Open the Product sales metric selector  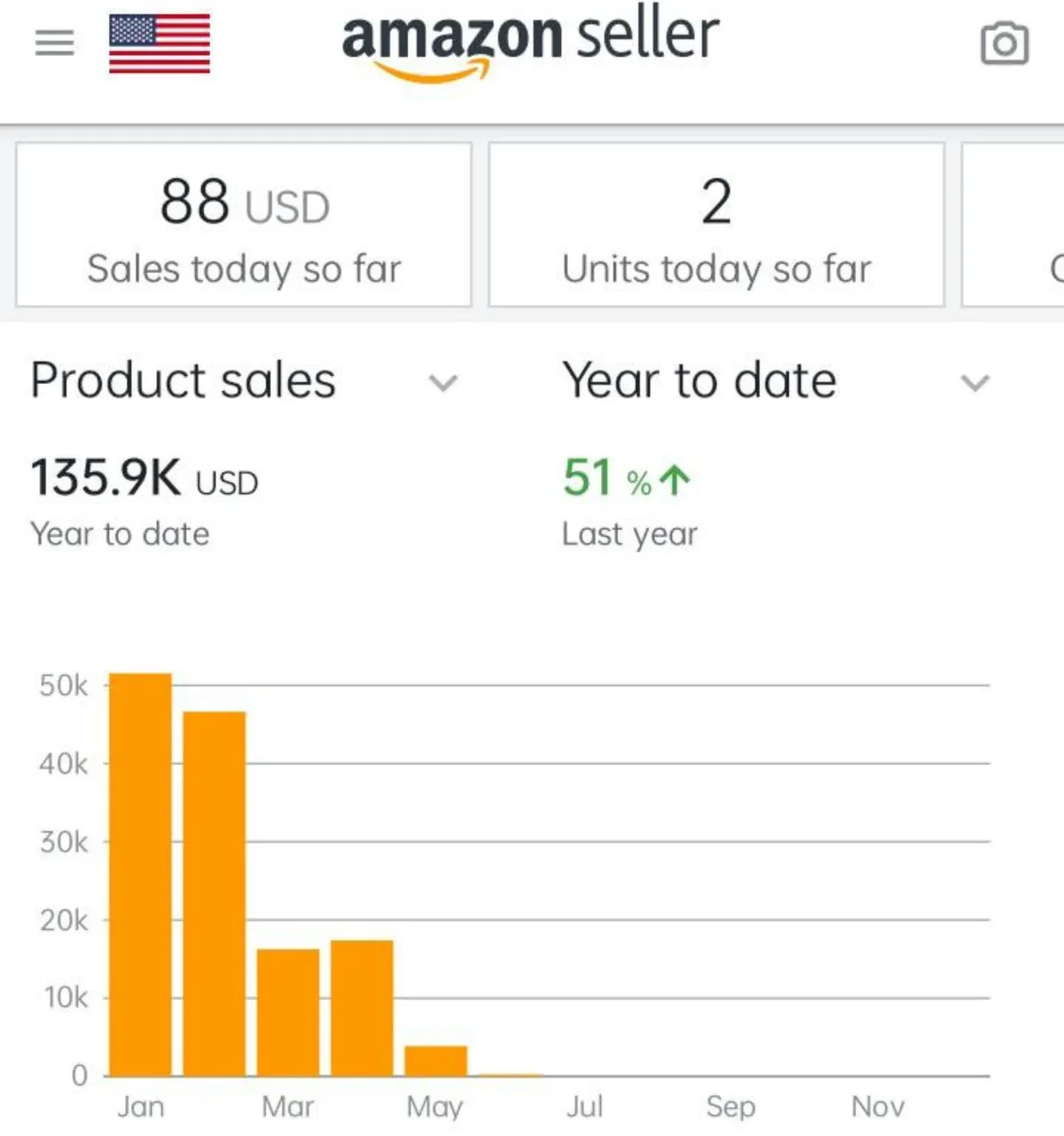click(184, 381)
